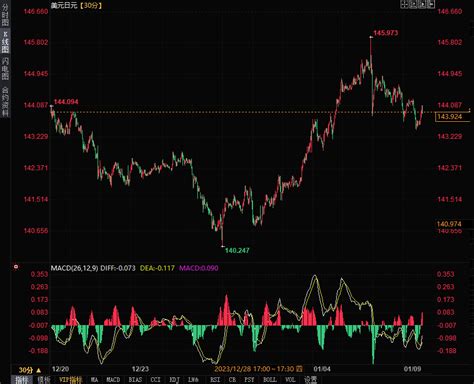Click the 145.973 high price marker
Viewport: 474px width, 384px height.
[386, 33]
